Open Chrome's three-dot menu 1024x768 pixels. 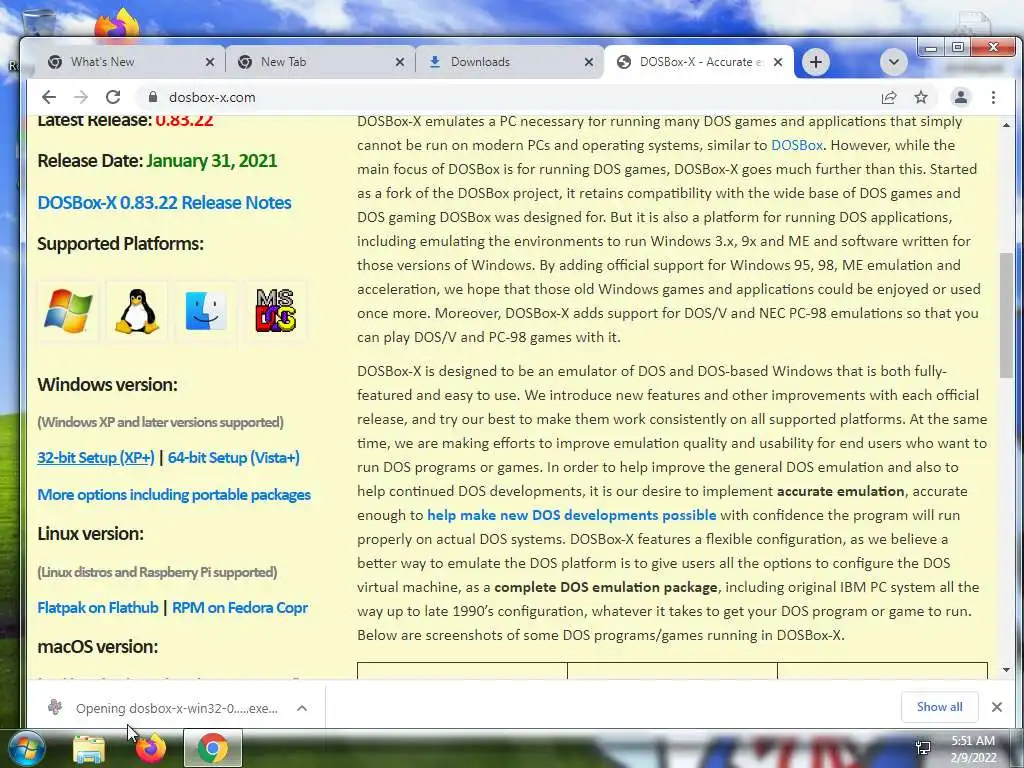[993, 97]
